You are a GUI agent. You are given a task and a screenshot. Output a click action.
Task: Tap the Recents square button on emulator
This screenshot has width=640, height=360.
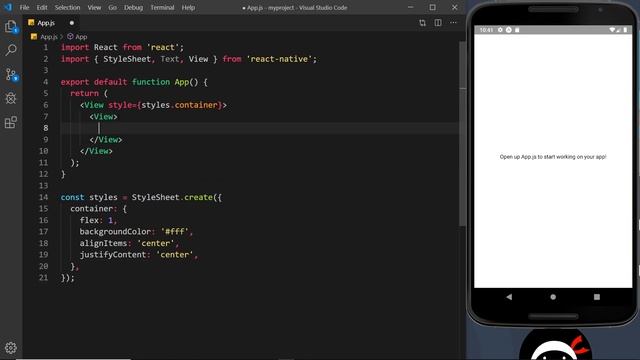tap(597, 297)
